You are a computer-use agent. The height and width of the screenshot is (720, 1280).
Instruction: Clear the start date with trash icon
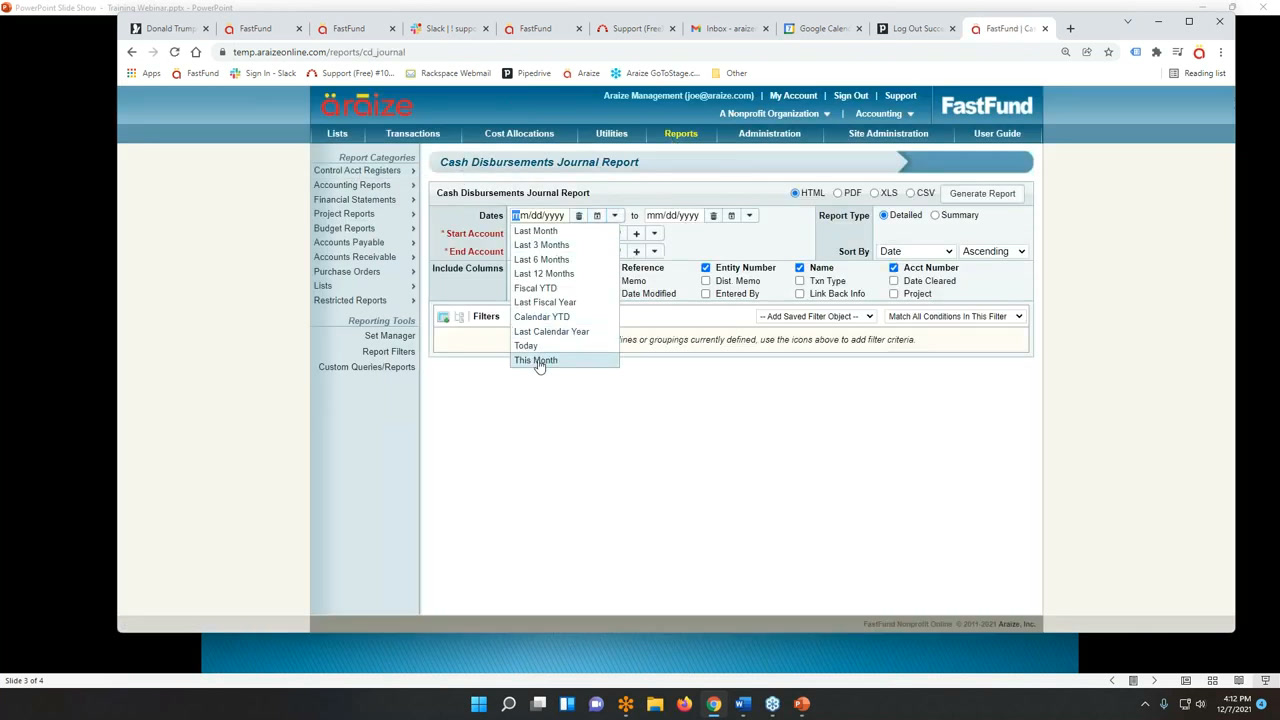tap(578, 216)
